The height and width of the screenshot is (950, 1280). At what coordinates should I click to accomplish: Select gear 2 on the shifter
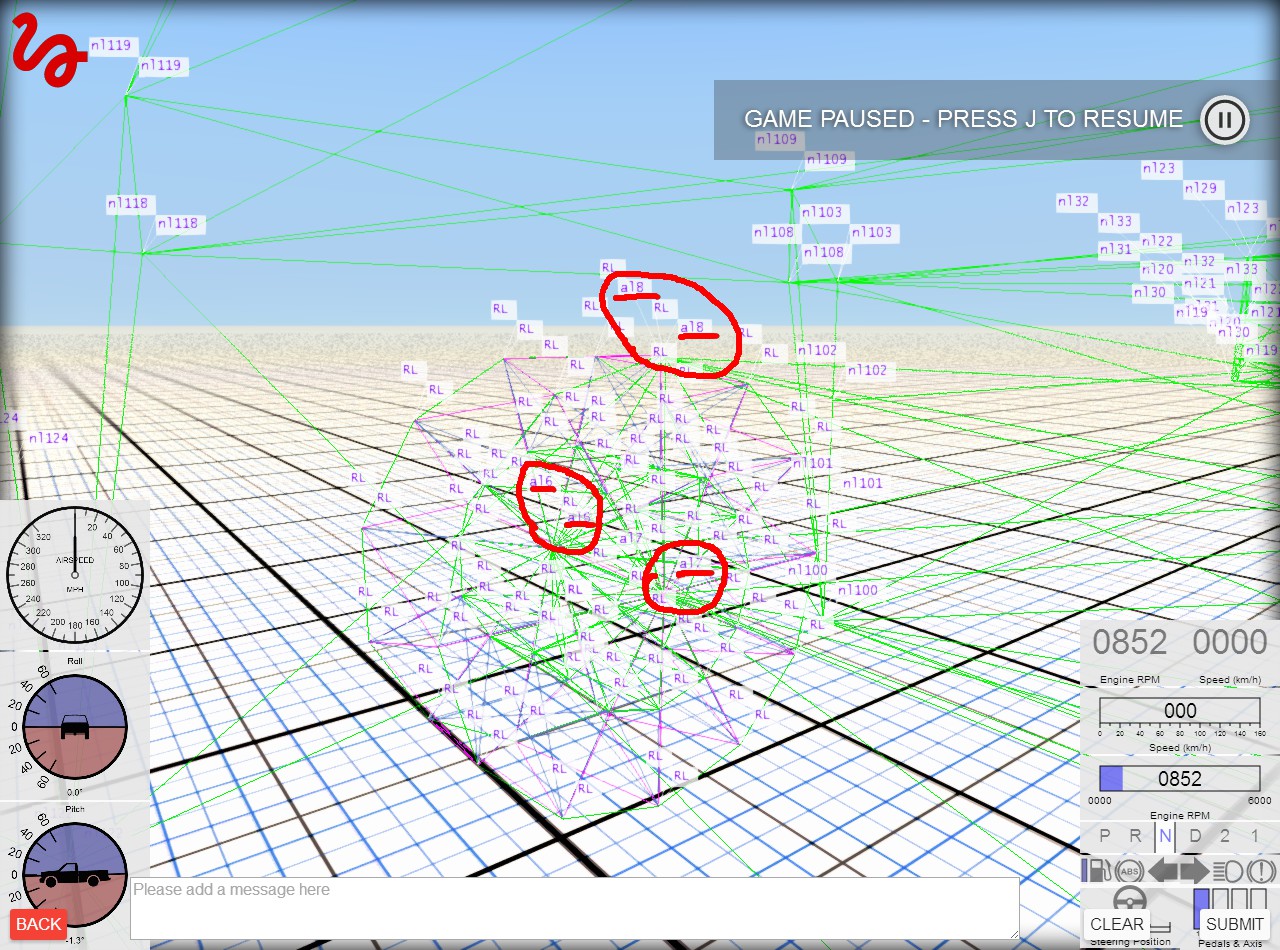pyautogui.click(x=1225, y=836)
